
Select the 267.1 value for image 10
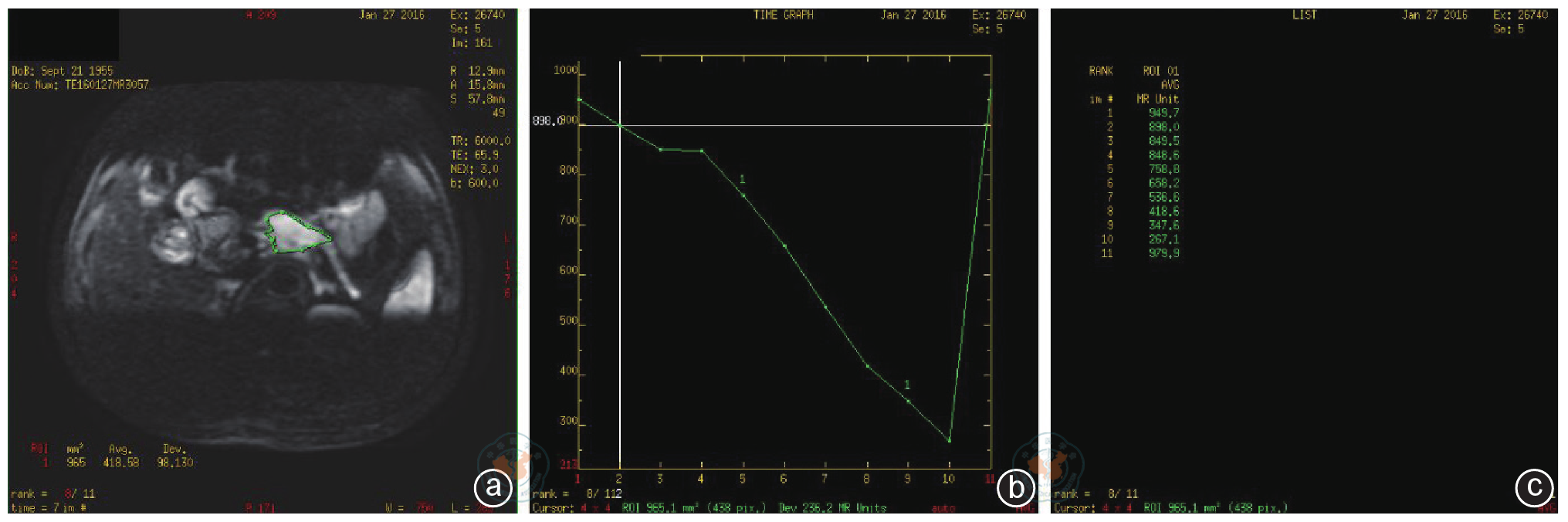[x=1163, y=239]
